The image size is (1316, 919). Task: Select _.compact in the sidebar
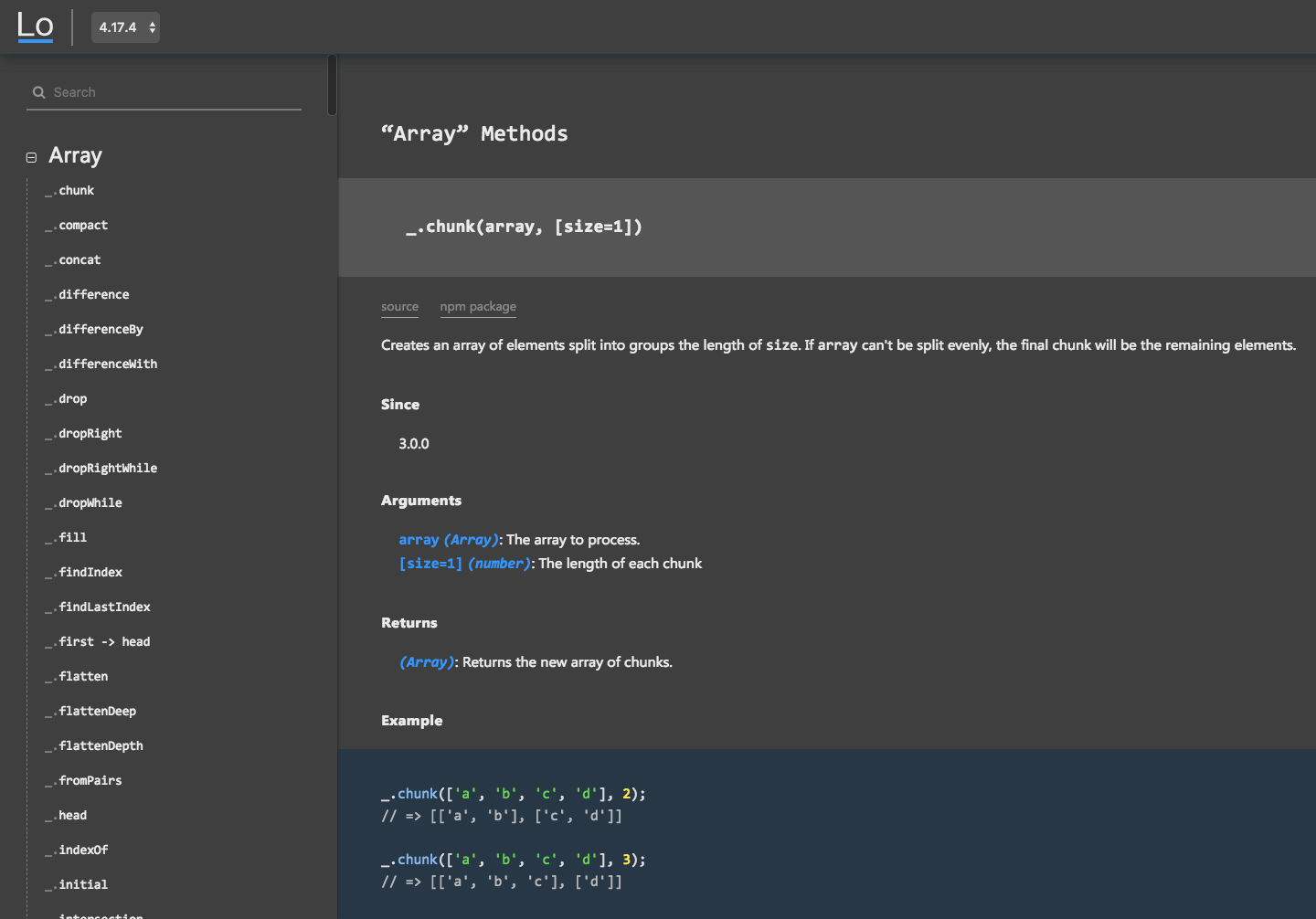82,225
